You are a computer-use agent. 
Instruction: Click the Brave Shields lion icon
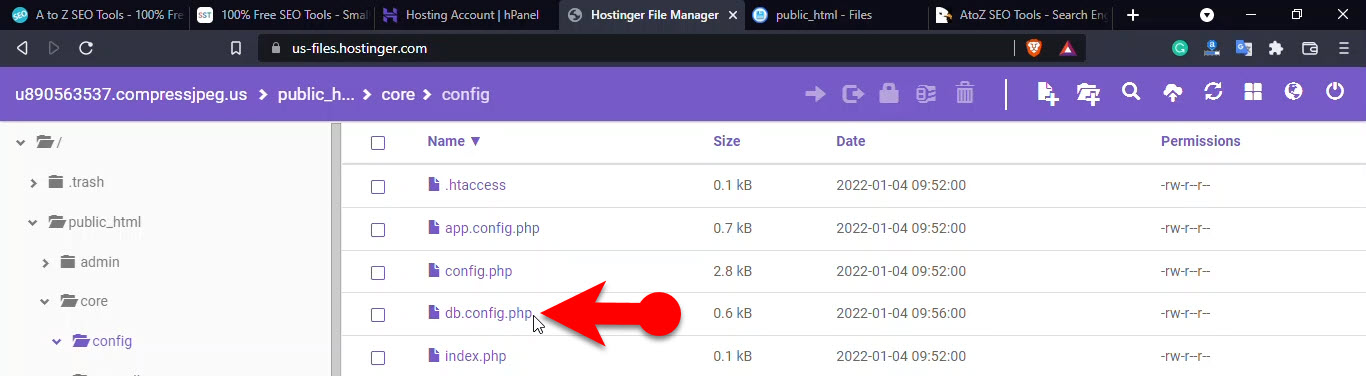1033,48
